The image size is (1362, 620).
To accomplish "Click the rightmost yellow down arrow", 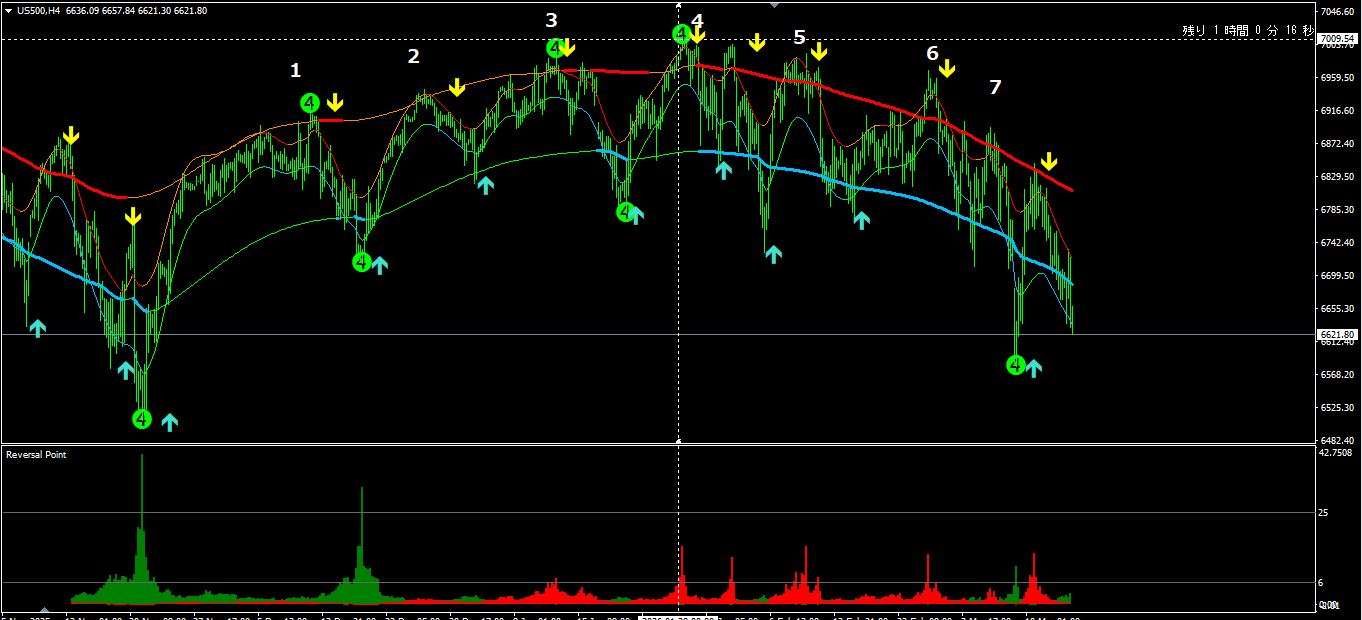I will [1048, 162].
